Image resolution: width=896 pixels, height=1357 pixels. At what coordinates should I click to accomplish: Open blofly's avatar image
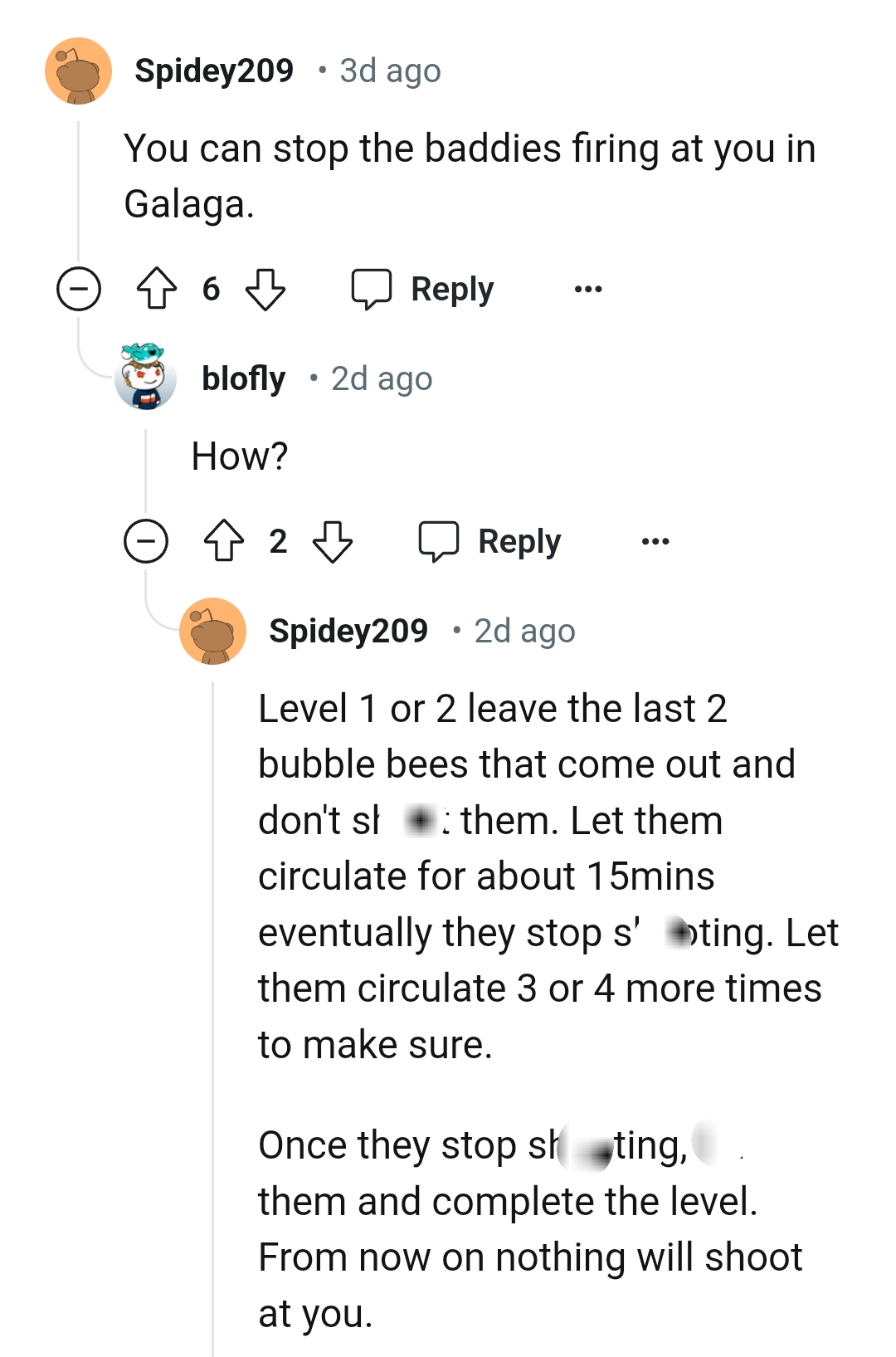[146, 378]
